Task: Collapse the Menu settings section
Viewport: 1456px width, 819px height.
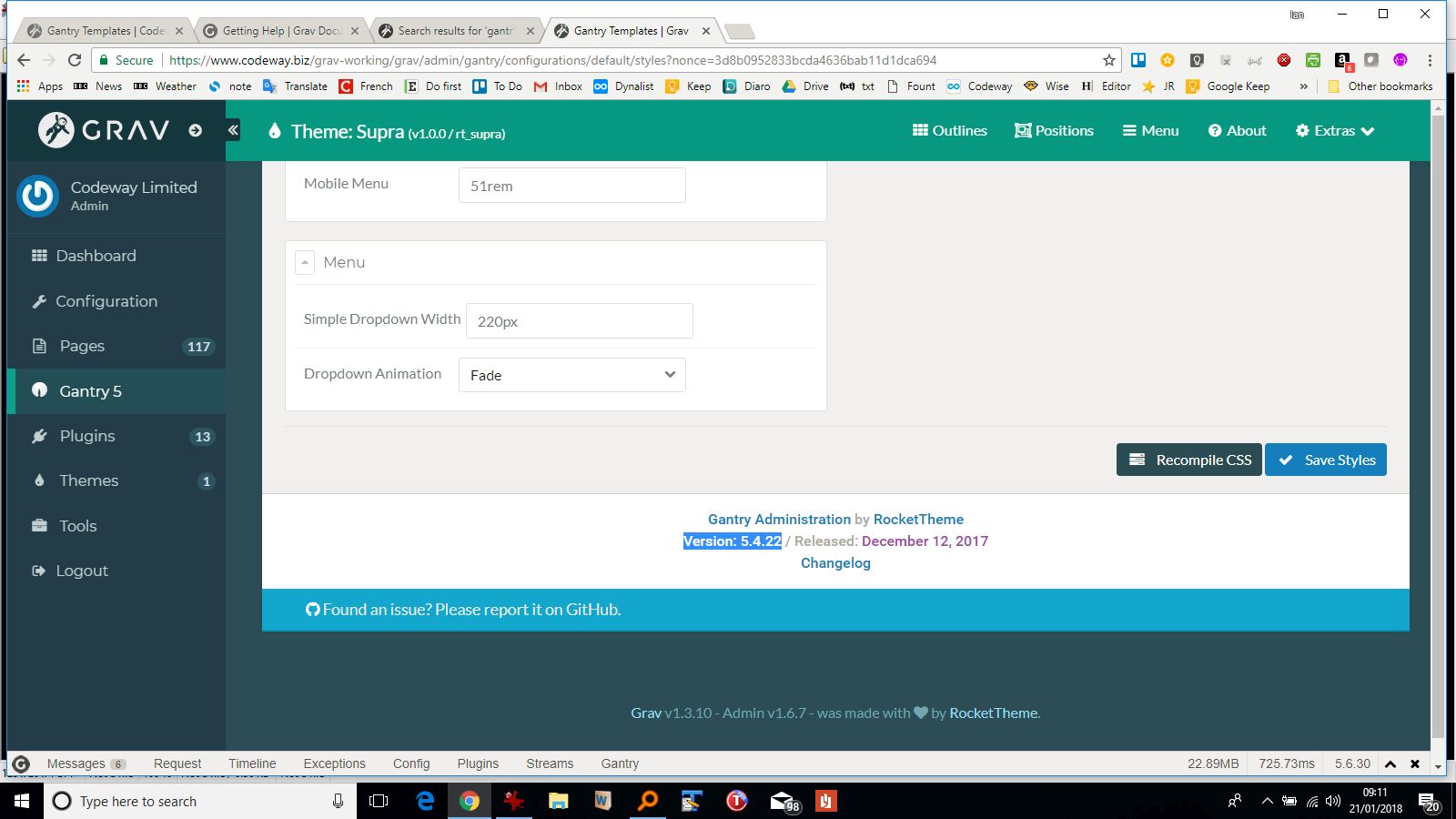Action: [x=305, y=262]
